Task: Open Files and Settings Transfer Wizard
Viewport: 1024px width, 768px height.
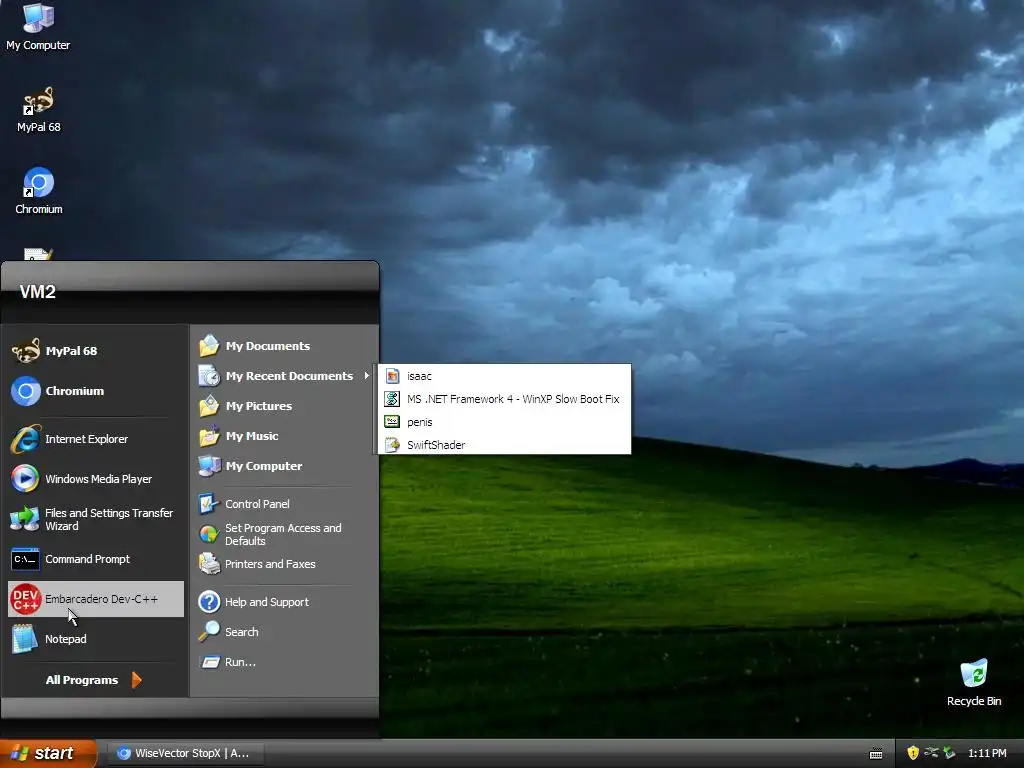Action: (95, 519)
